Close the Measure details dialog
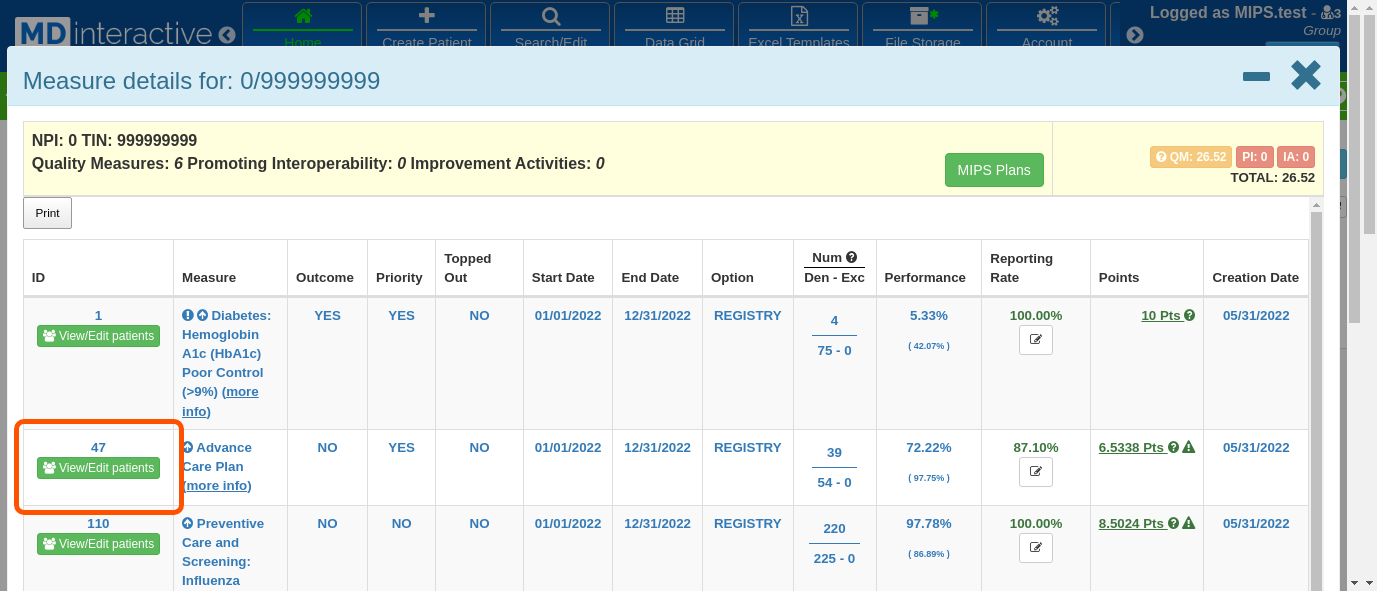 click(1305, 76)
